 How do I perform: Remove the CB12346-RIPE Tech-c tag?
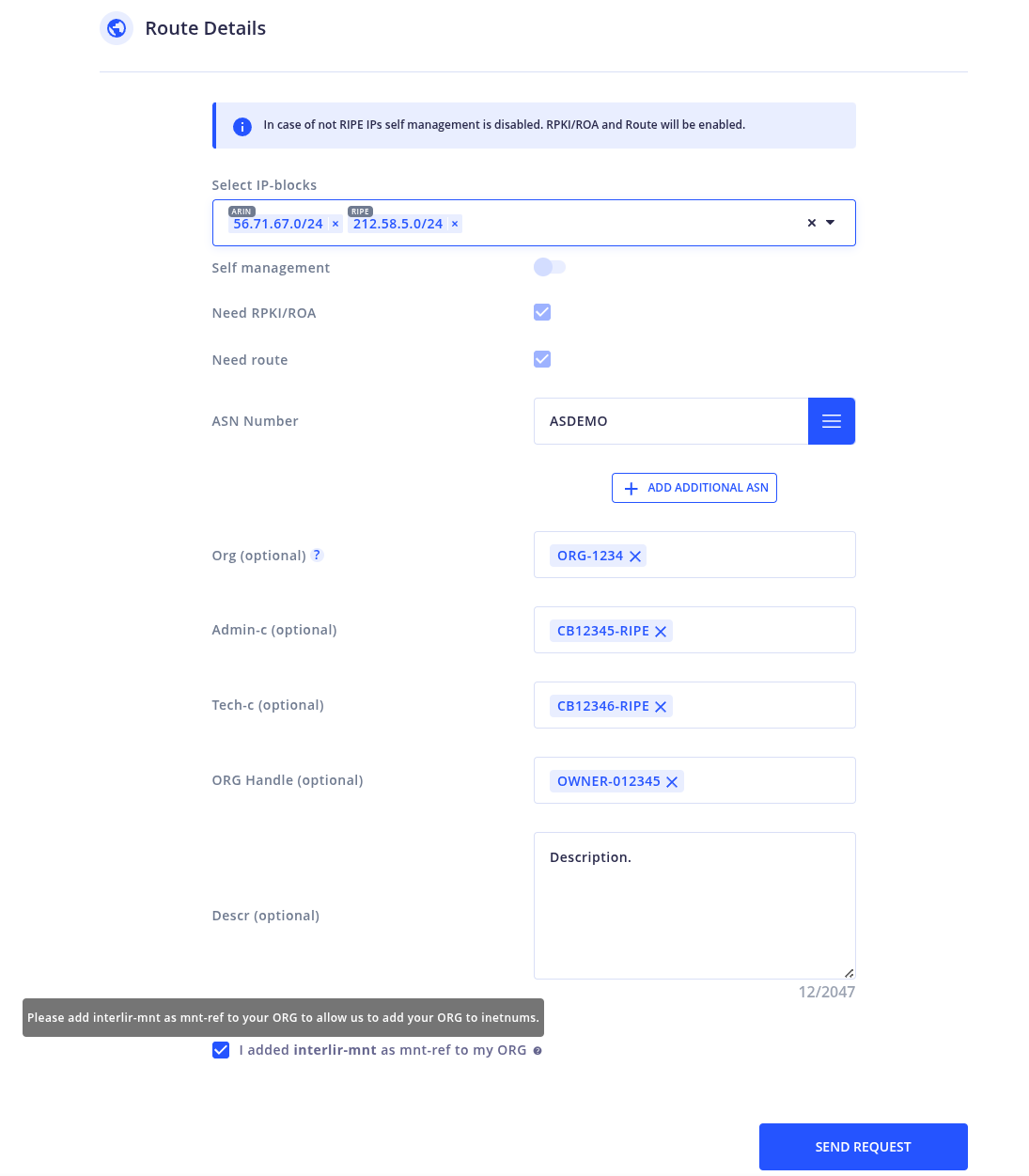pyautogui.click(x=661, y=706)
